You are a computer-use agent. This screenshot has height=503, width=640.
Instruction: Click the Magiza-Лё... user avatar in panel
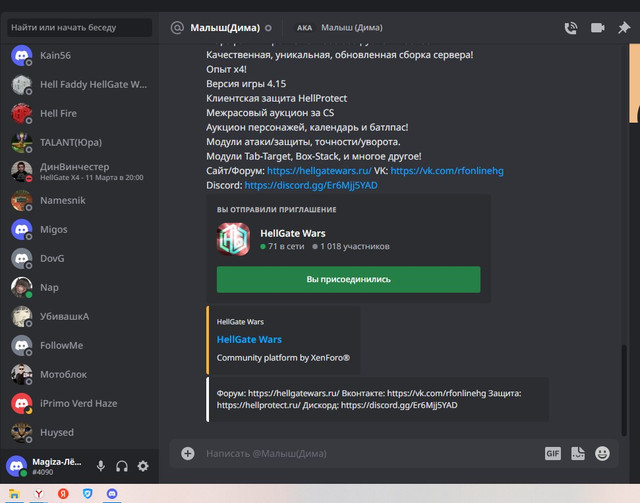[16, 466]
